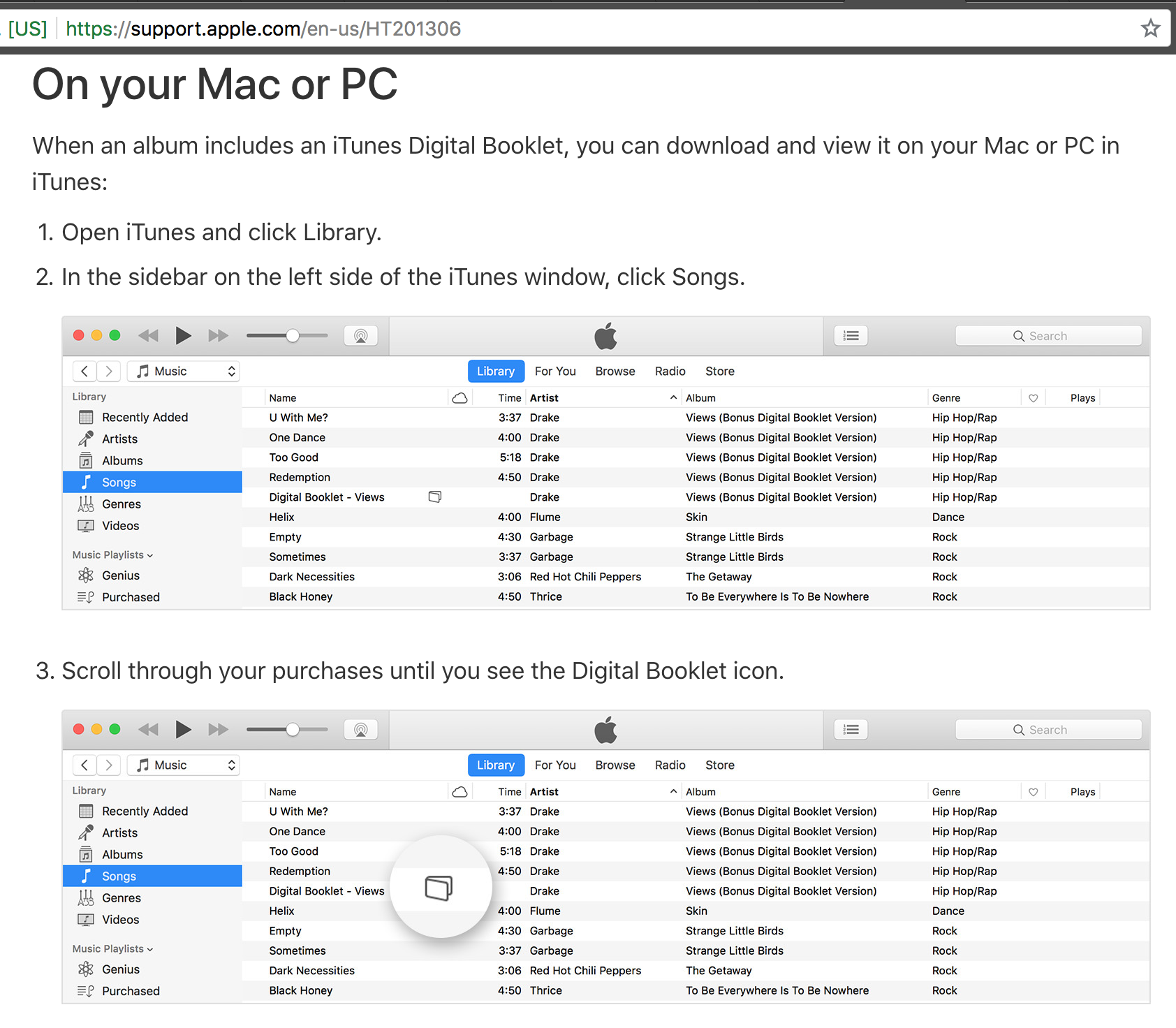Click the play button in first iTunes screenshot
Viewport: 1176px width, 1028px height.
tap(183, 336)
